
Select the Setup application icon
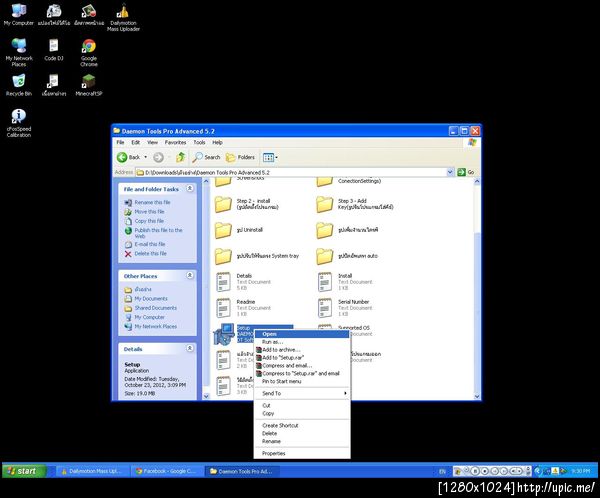tap(223, 333)
